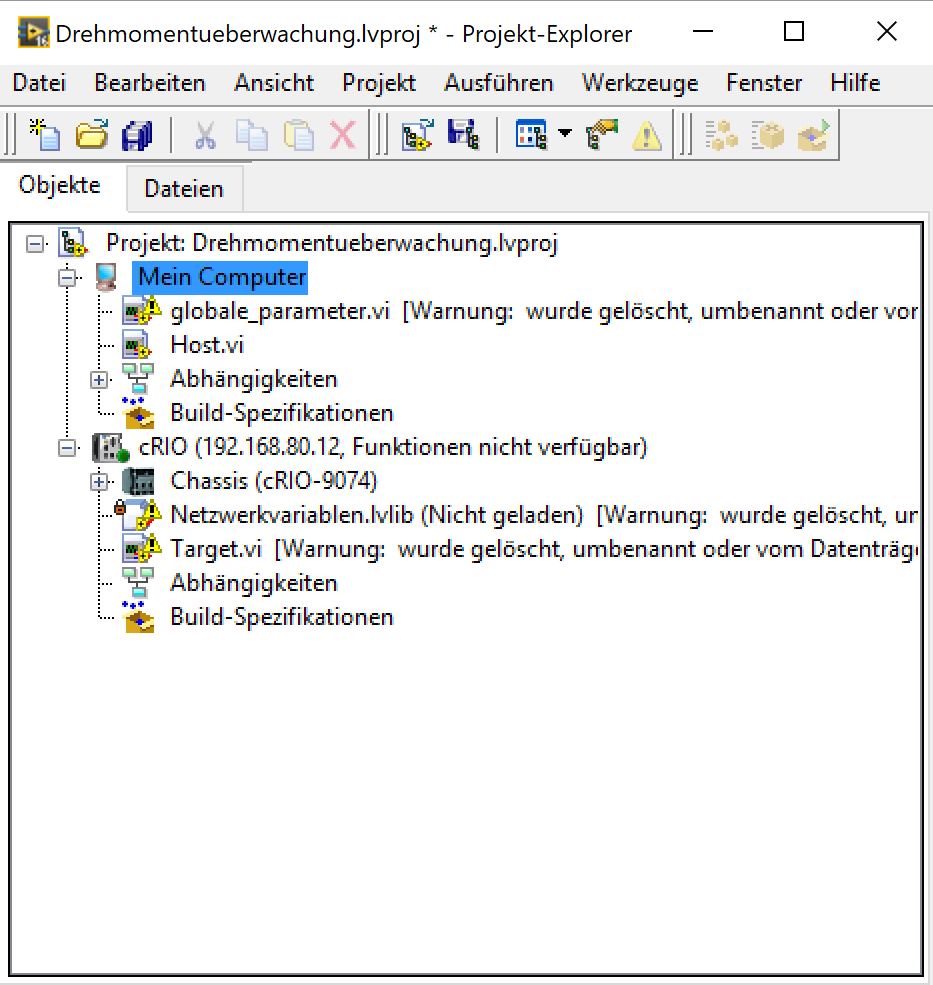Open the Hilfe menu
This screenshot has height=985, width=933.
coord(855,83)
